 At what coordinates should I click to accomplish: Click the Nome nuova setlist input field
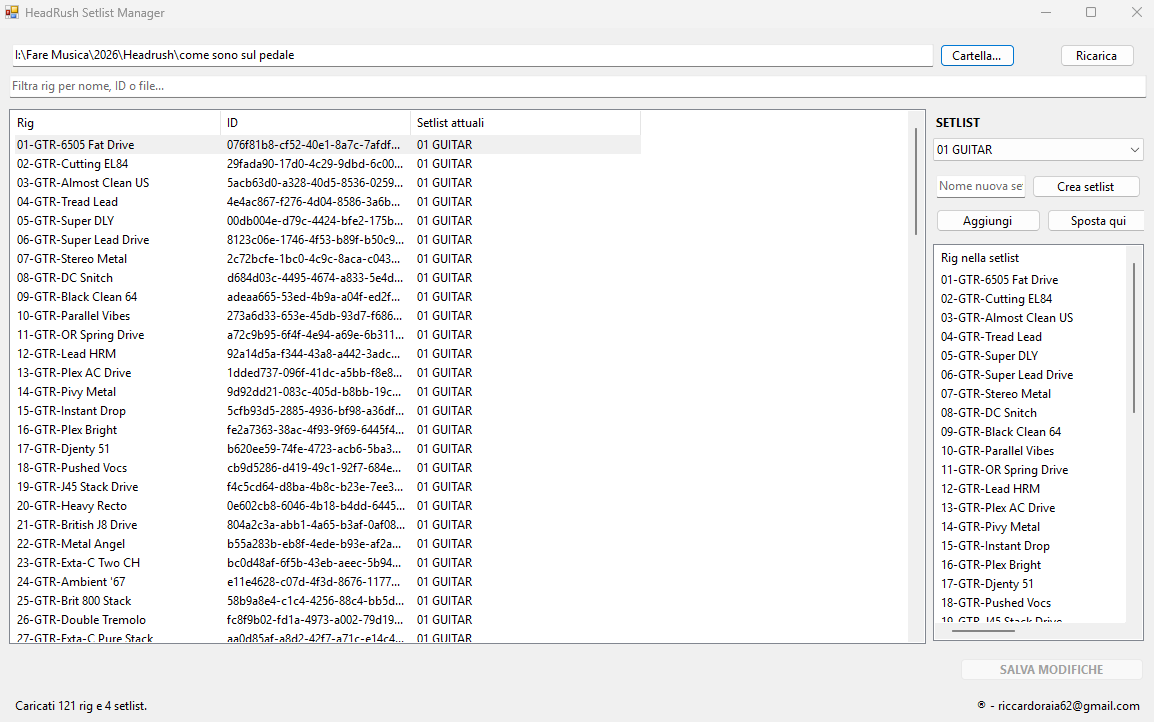pos(981,186)
